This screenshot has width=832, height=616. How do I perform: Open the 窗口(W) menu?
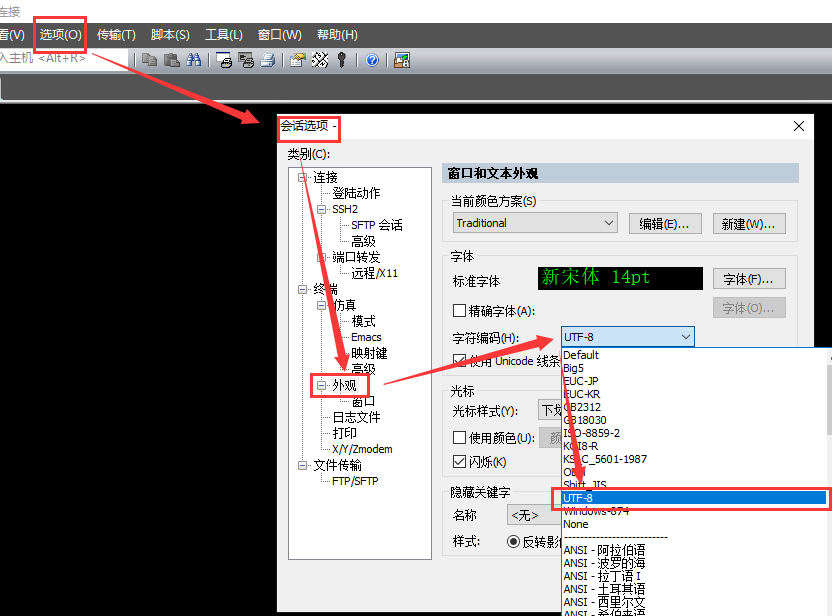tap(279, 35)
